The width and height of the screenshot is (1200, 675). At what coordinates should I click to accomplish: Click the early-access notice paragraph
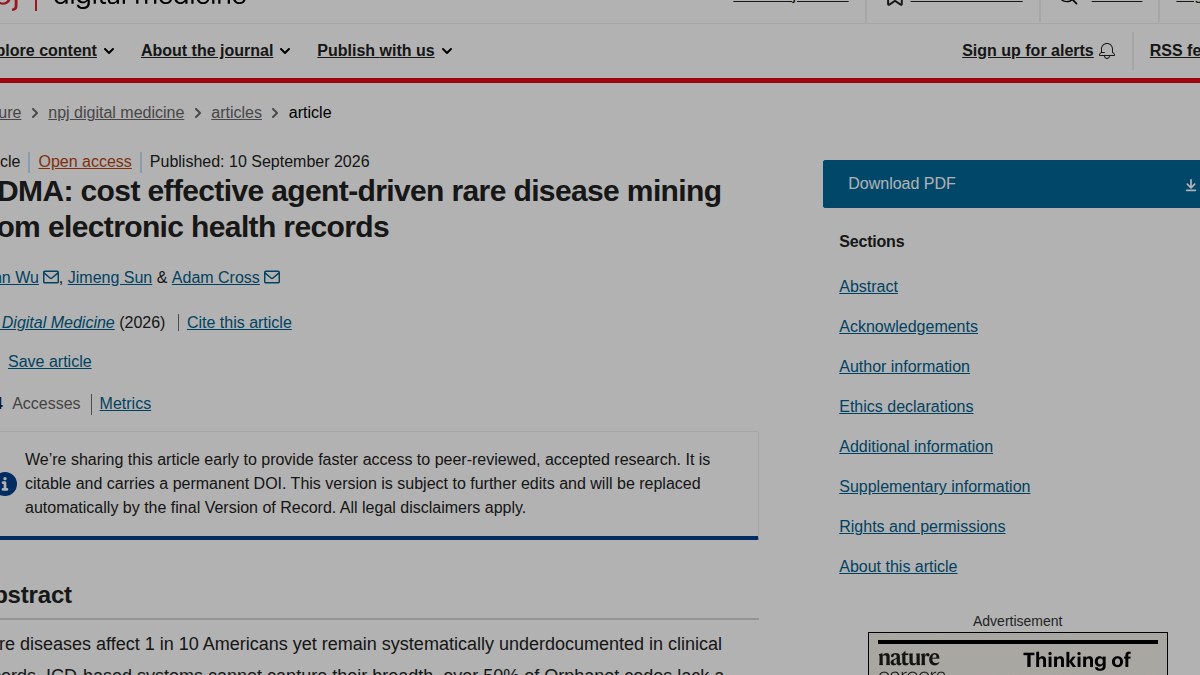[368, 484]
